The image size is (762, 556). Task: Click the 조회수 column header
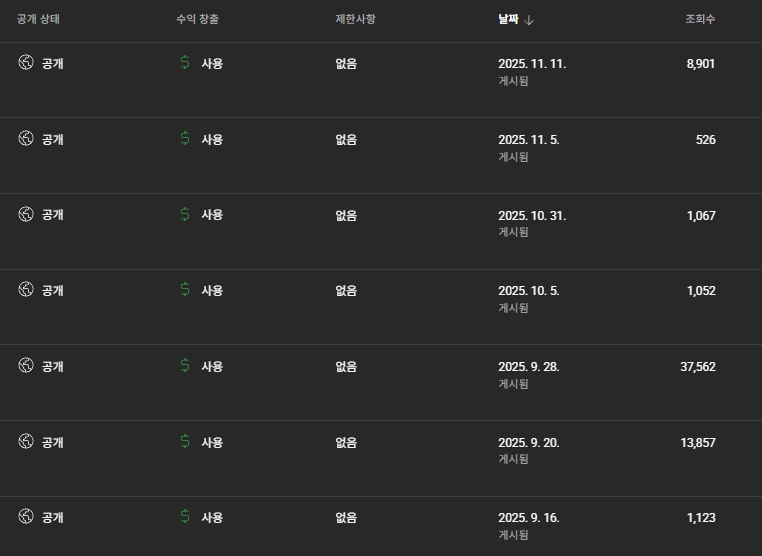point(700,19)
